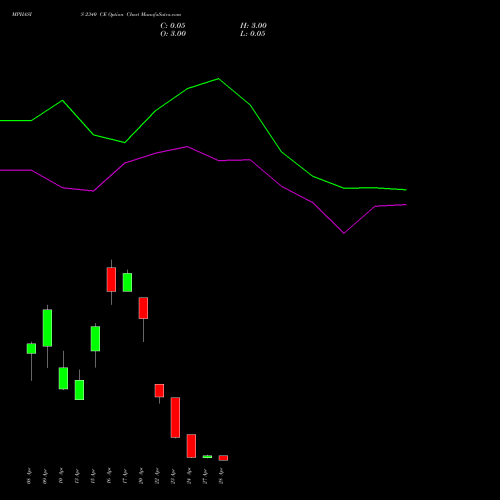Select the 08 Apr date label
This screenshot has height=500, width=500.
point(29,476)
